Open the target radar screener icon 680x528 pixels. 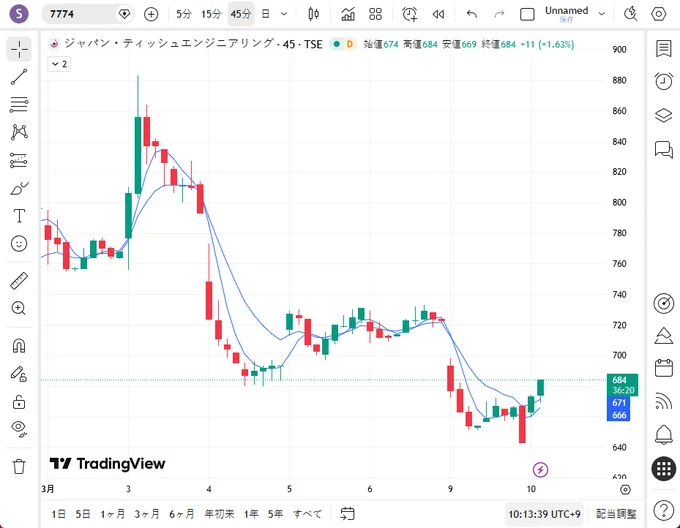(664, 303)
